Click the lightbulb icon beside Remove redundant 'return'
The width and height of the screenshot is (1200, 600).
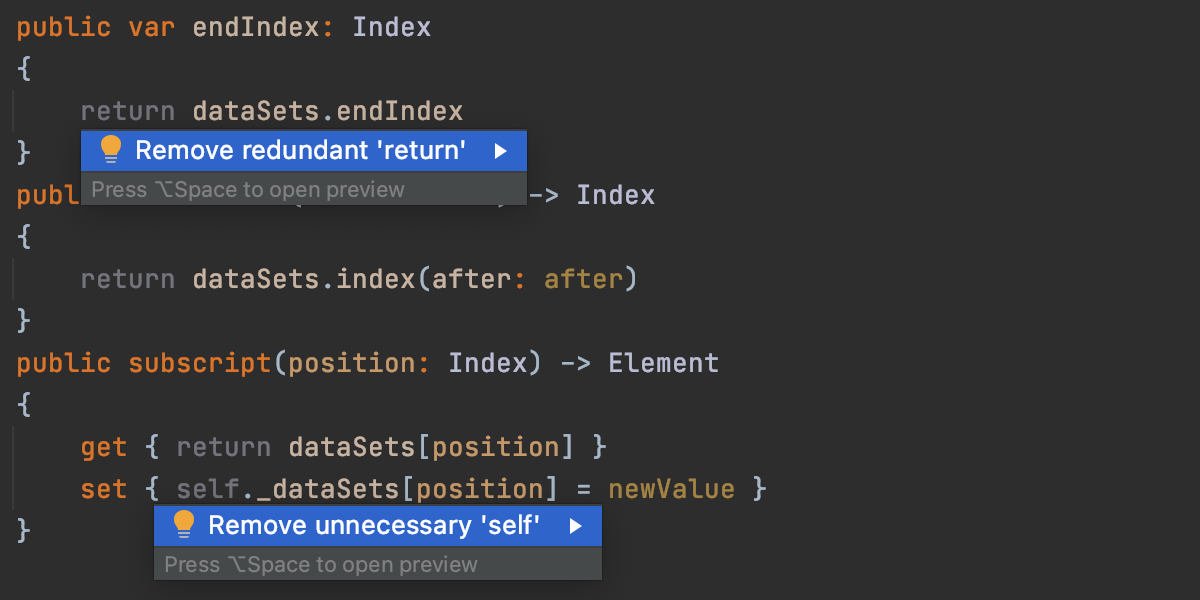pyautogui.click(x=110, y=150)
